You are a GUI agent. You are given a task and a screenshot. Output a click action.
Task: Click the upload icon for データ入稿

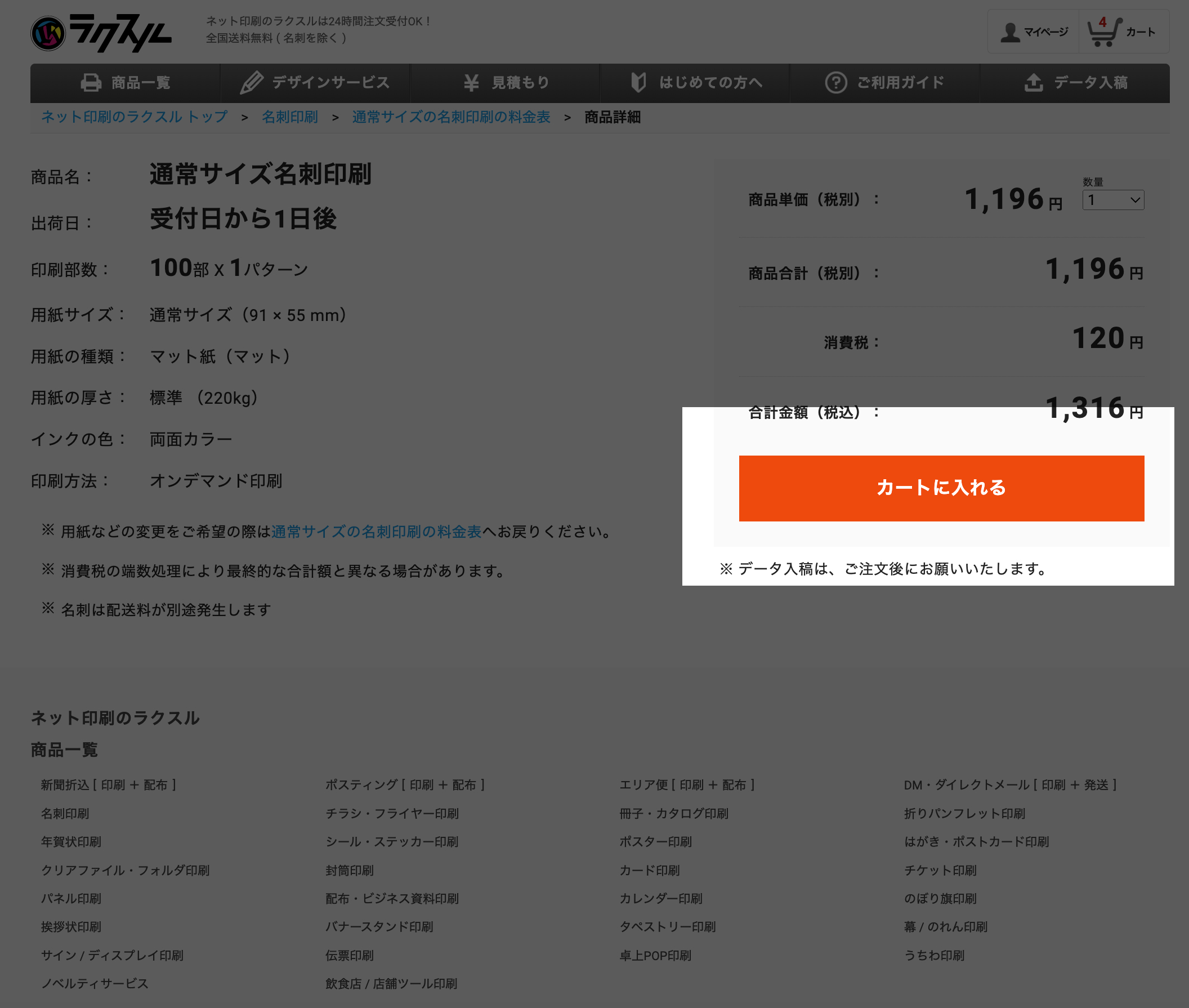(x=1033, y=83)
